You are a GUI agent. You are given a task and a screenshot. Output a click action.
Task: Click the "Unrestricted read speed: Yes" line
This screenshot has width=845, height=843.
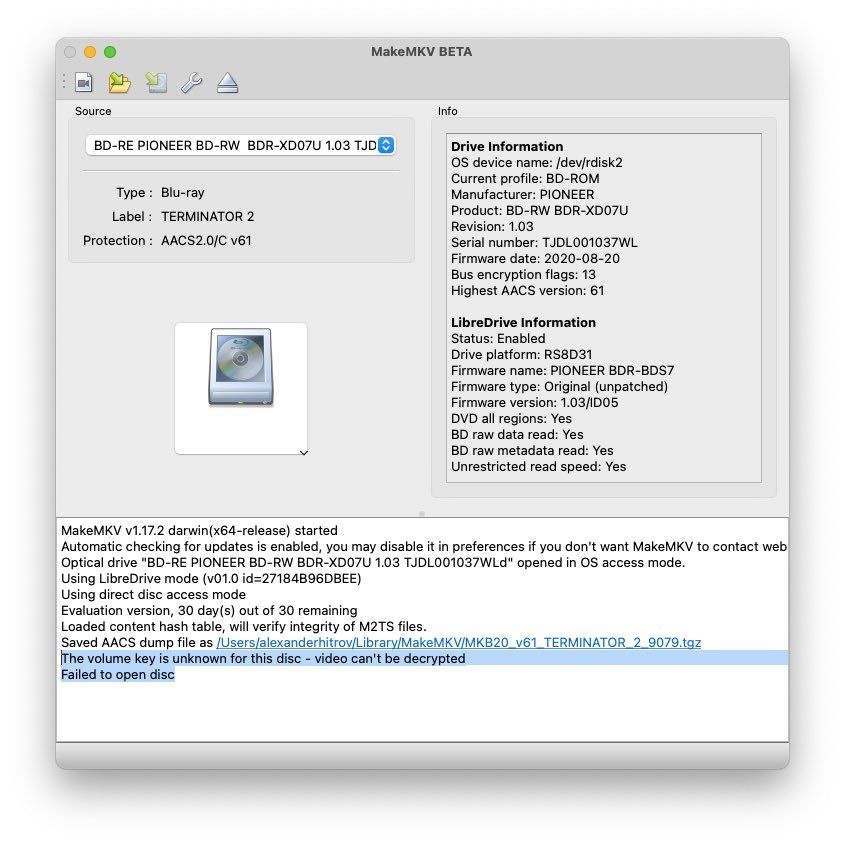538,467
